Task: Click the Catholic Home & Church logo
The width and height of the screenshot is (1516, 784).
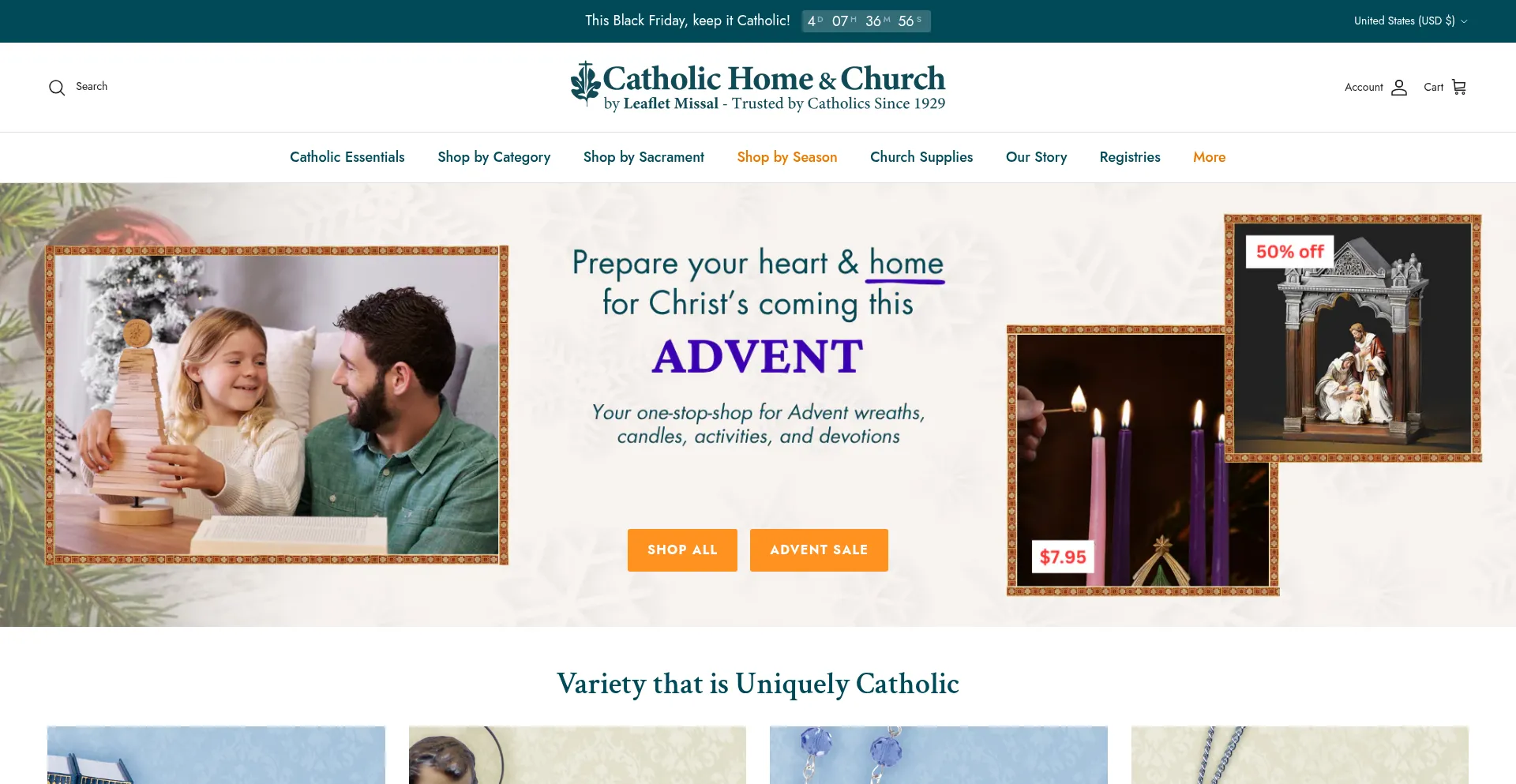Action: [x=758, y=87]
